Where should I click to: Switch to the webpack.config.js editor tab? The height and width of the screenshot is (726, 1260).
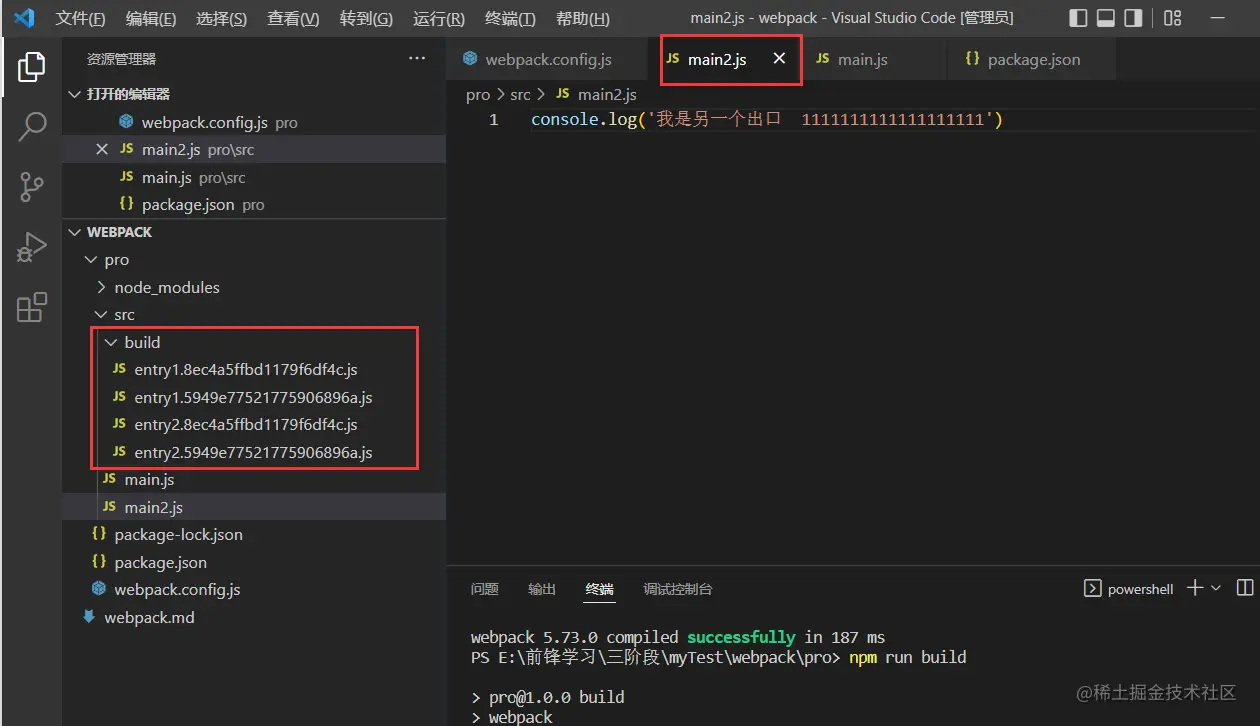click(548, 59)
